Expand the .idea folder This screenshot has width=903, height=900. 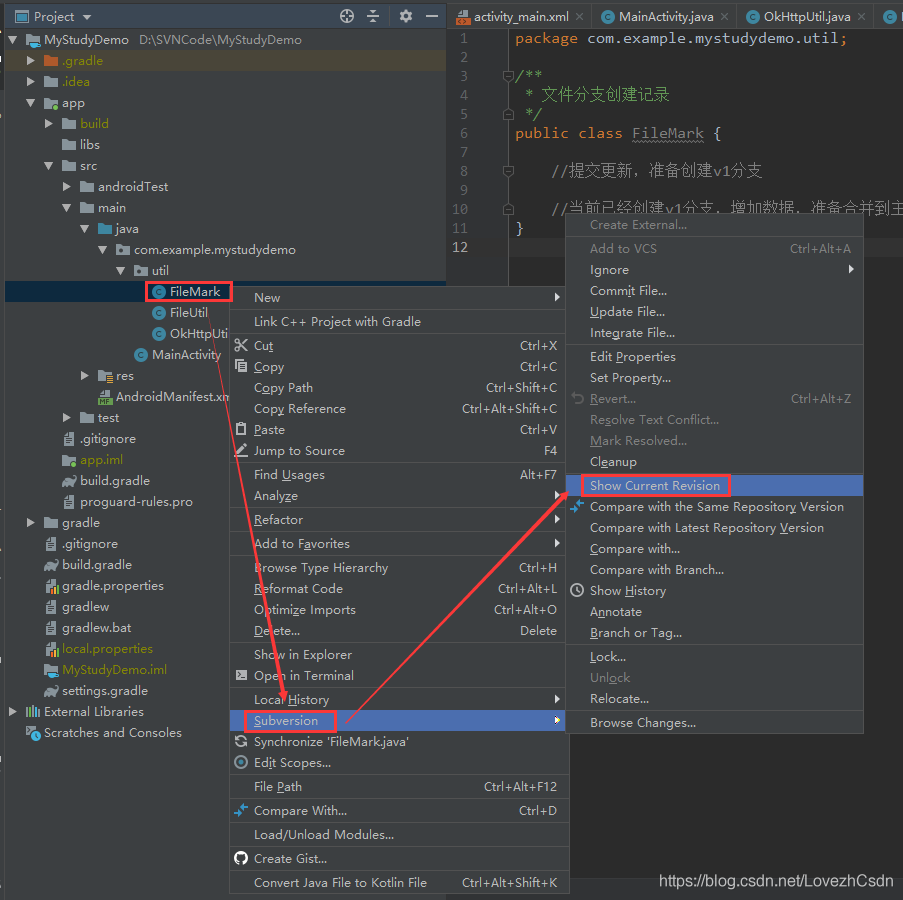pos(31,81)
